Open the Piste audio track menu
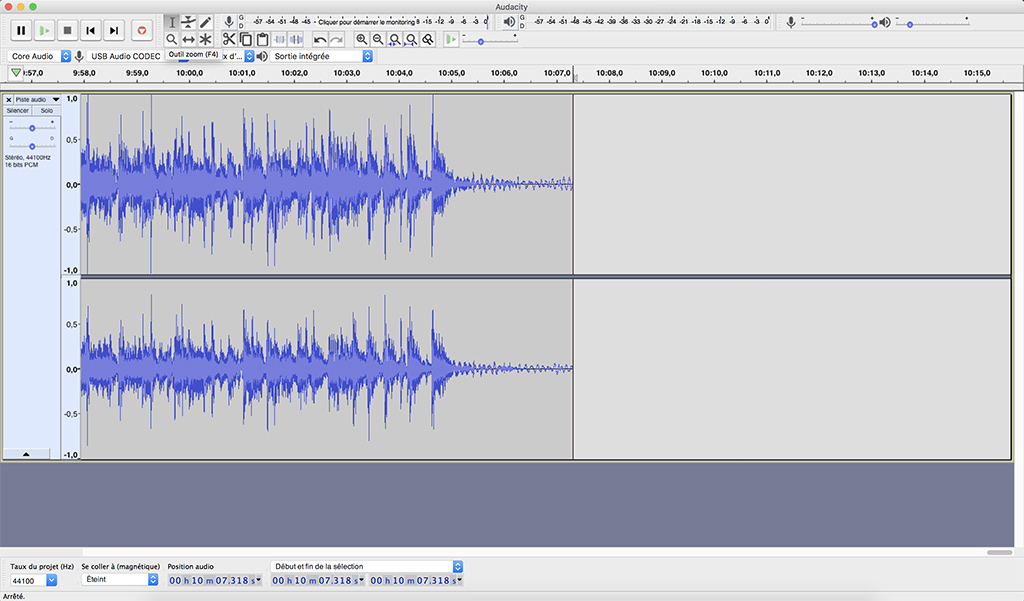Viewport: 1024px width, 601px height. [37, 99]
